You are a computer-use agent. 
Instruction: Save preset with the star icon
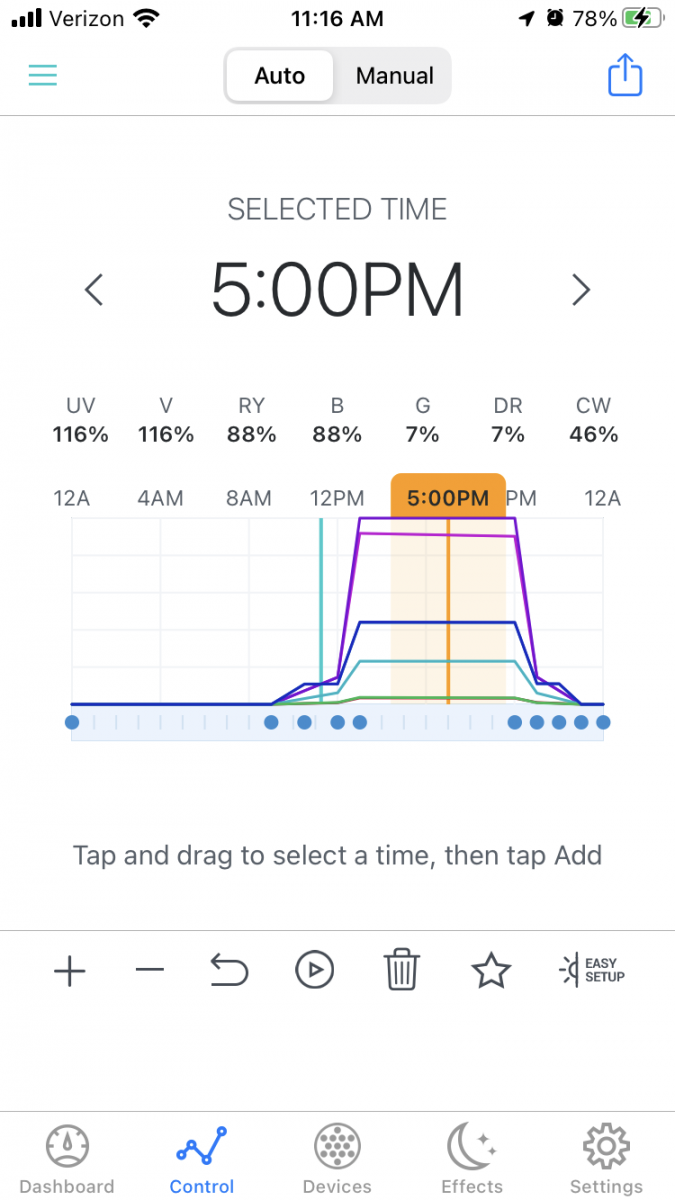coord(491,970)
